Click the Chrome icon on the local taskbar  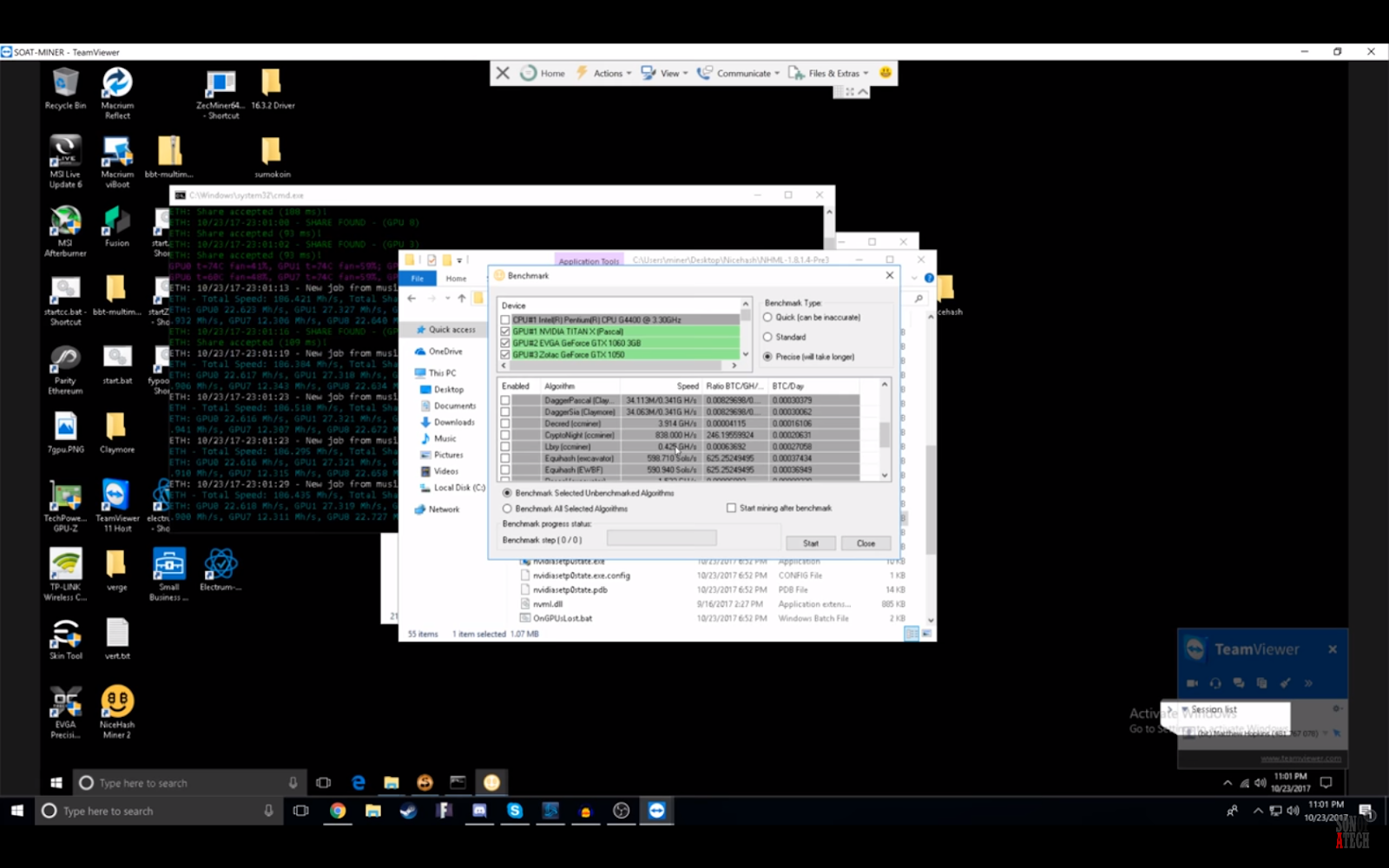338,811
